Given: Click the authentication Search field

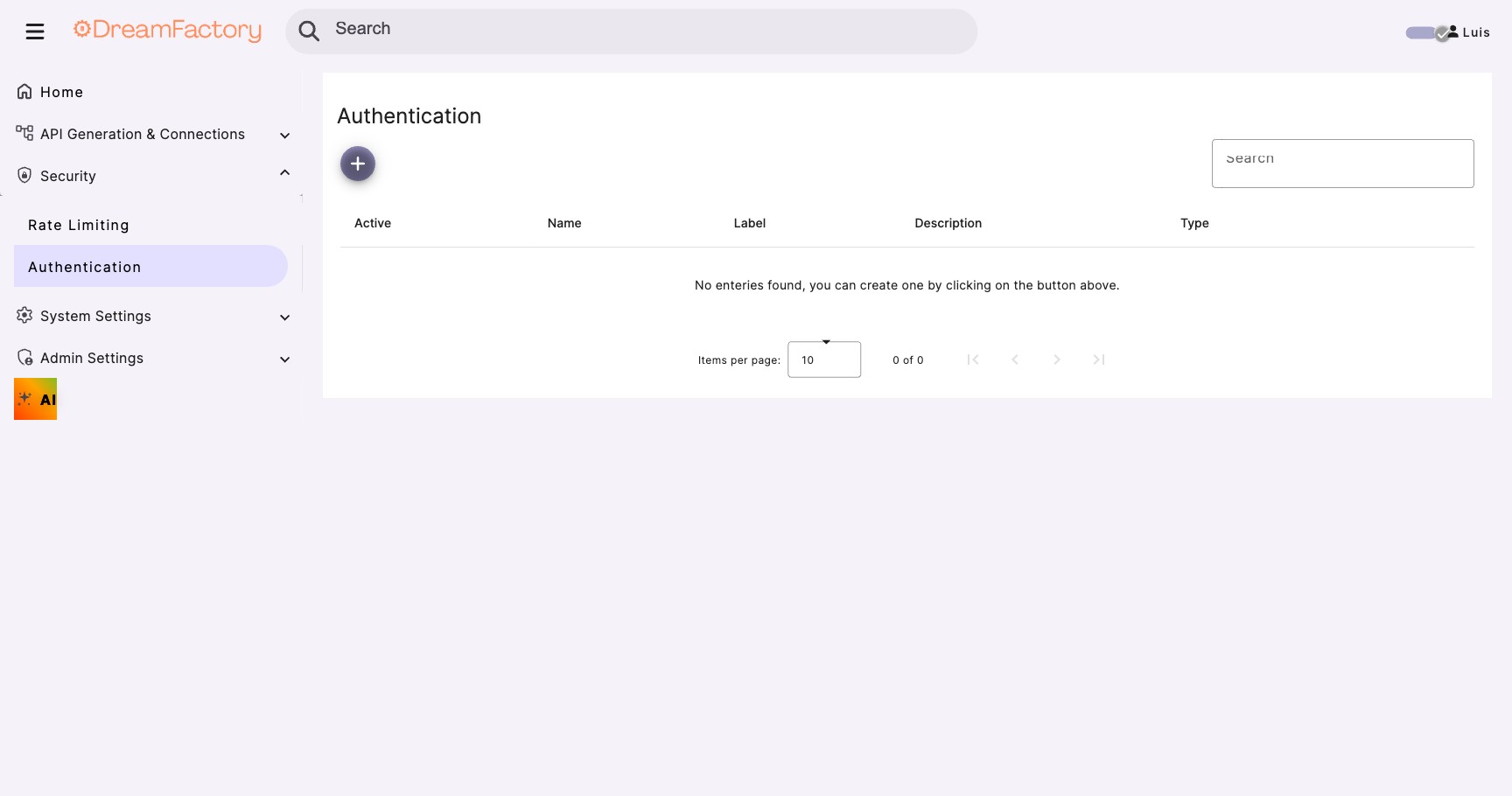Looking at the screenshot, I should (x=1342, y=163).
